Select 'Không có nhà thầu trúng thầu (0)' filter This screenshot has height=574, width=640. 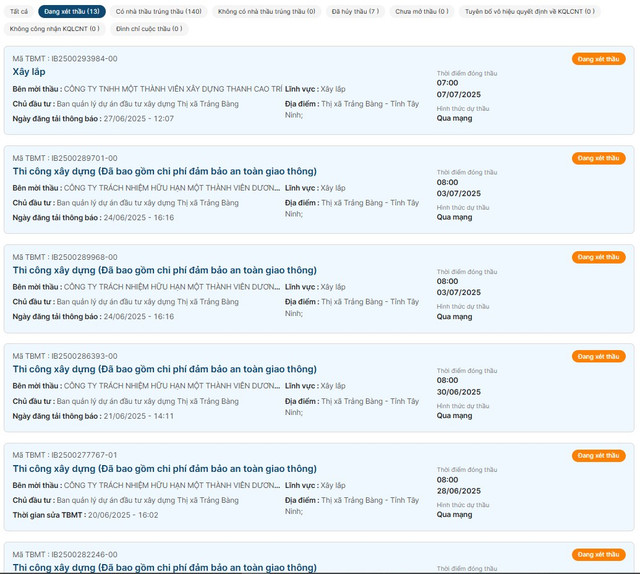267,12
